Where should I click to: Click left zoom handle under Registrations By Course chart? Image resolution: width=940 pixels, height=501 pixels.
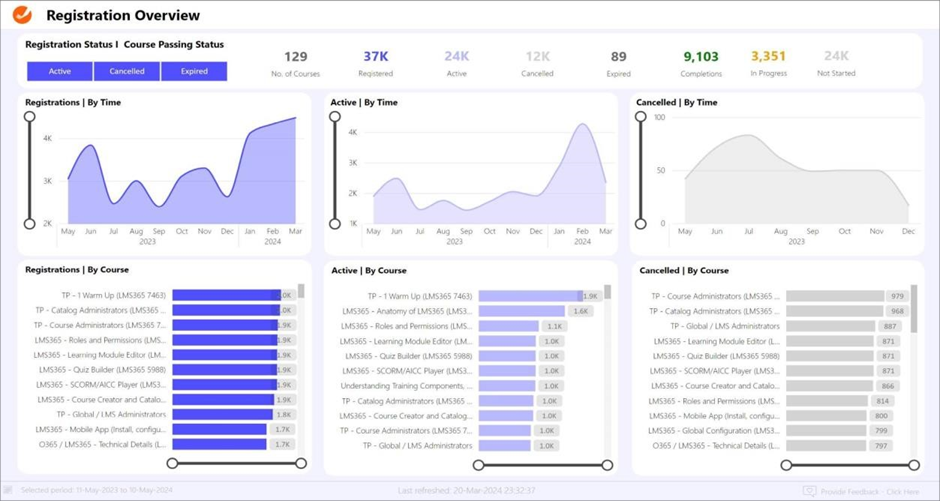tap(173, 463)
